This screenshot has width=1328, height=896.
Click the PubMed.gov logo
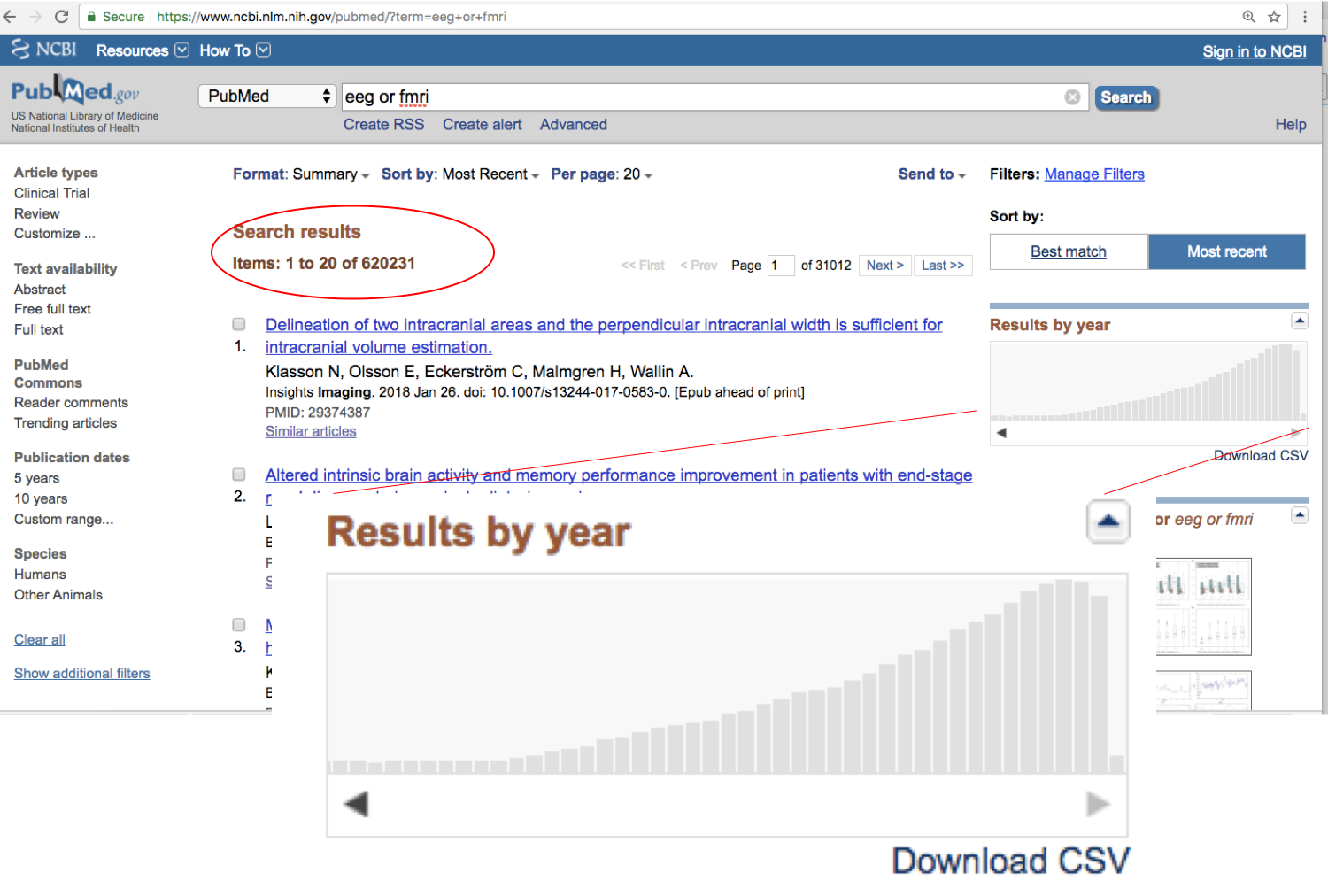[75, 91]
